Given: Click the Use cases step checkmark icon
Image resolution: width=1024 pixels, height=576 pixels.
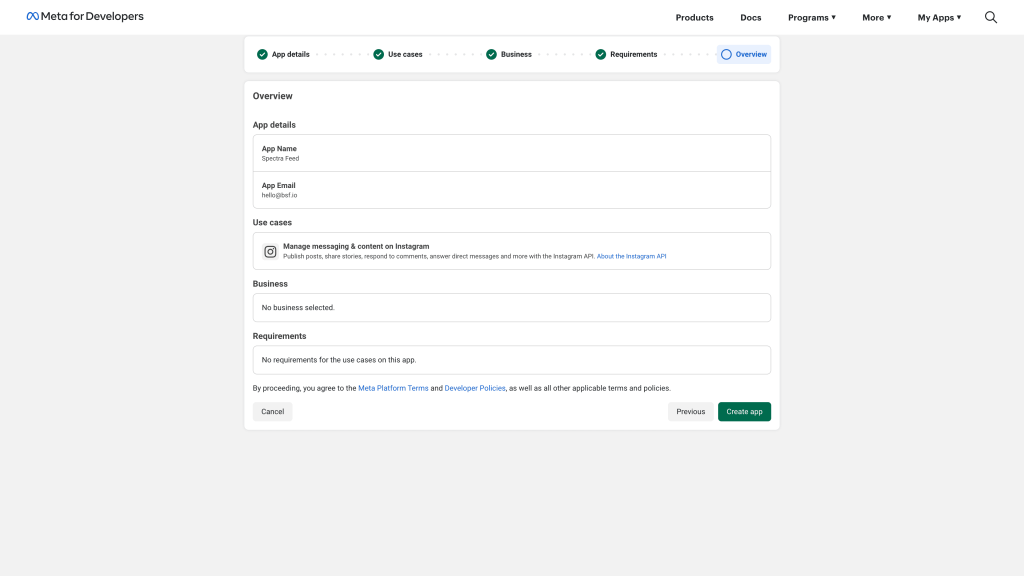Looking at the screenshot, I should tap(379, 54).
